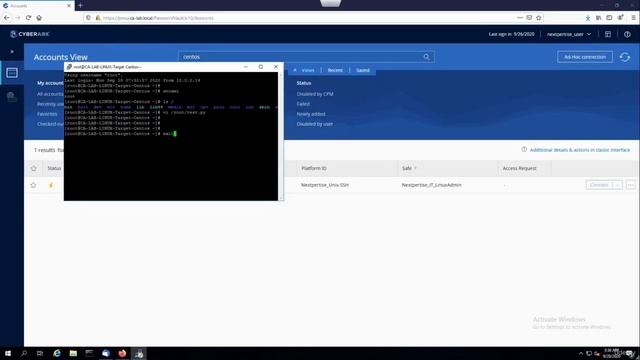The height and width of the screenshot is (360, 640).
Task: Expand the CyberArk left sidebar arrow
Action: pos(12,51)
